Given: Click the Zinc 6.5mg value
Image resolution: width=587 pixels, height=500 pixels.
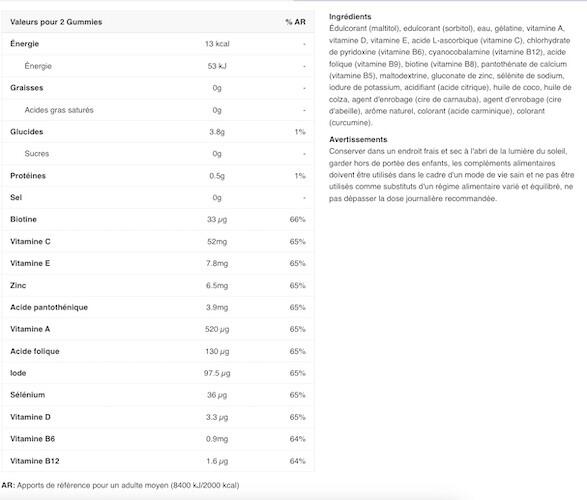Looking at the screenshot, I should click(x=217, y=285).
